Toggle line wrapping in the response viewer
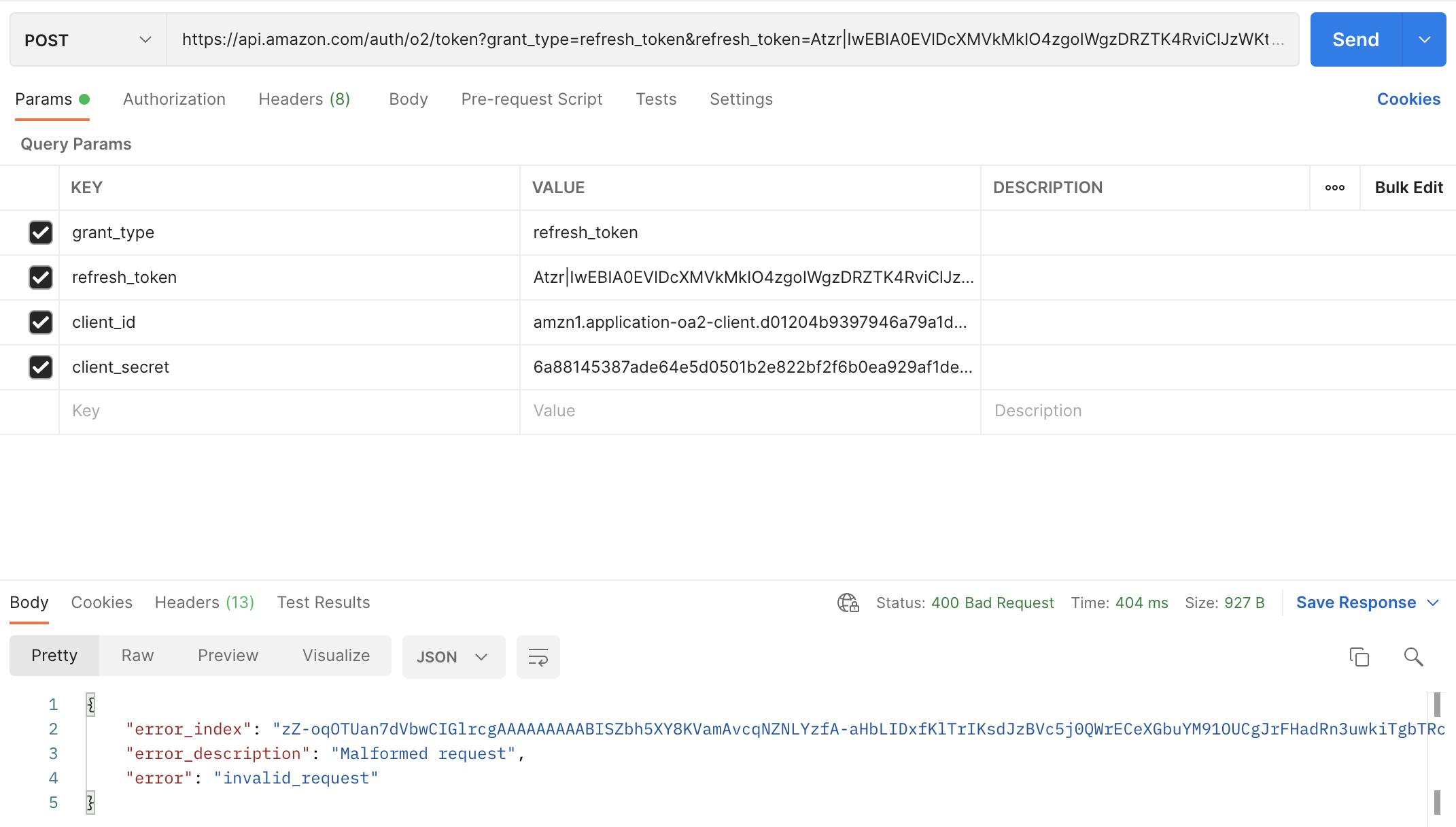This screenshot has width=1456, height=827. coord(538,656)
